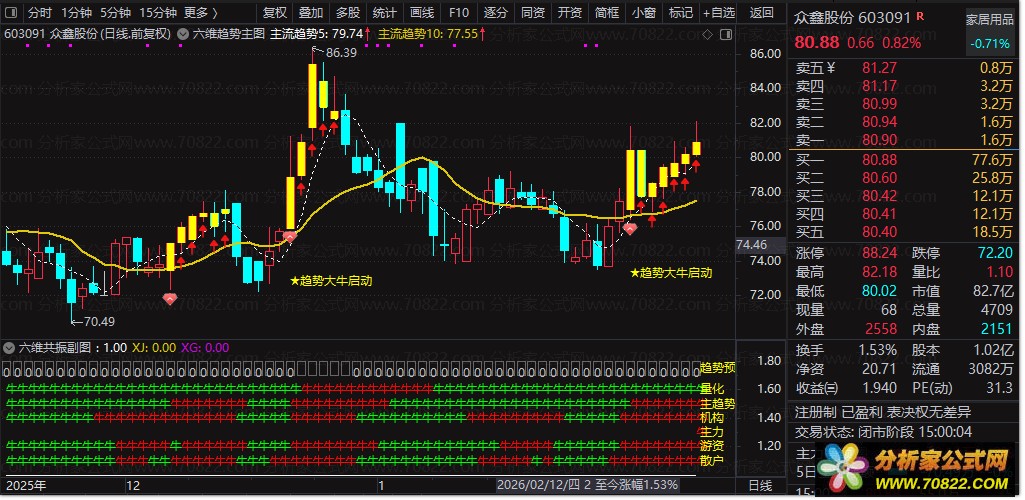Expand the 六维共振副图 indicator dropdown
This screenshot has height=500, width=1025.
pyautogui.click(x=9, y=347)
